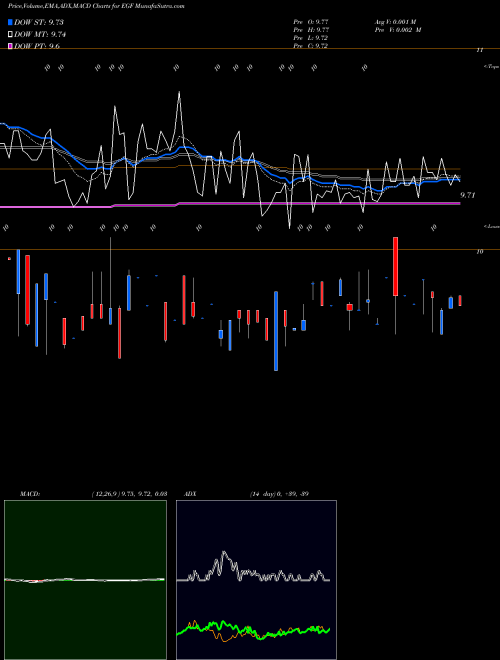
Task: Click the 'Pre V: 0.002 M' value
Action: [x=398, y=30]
